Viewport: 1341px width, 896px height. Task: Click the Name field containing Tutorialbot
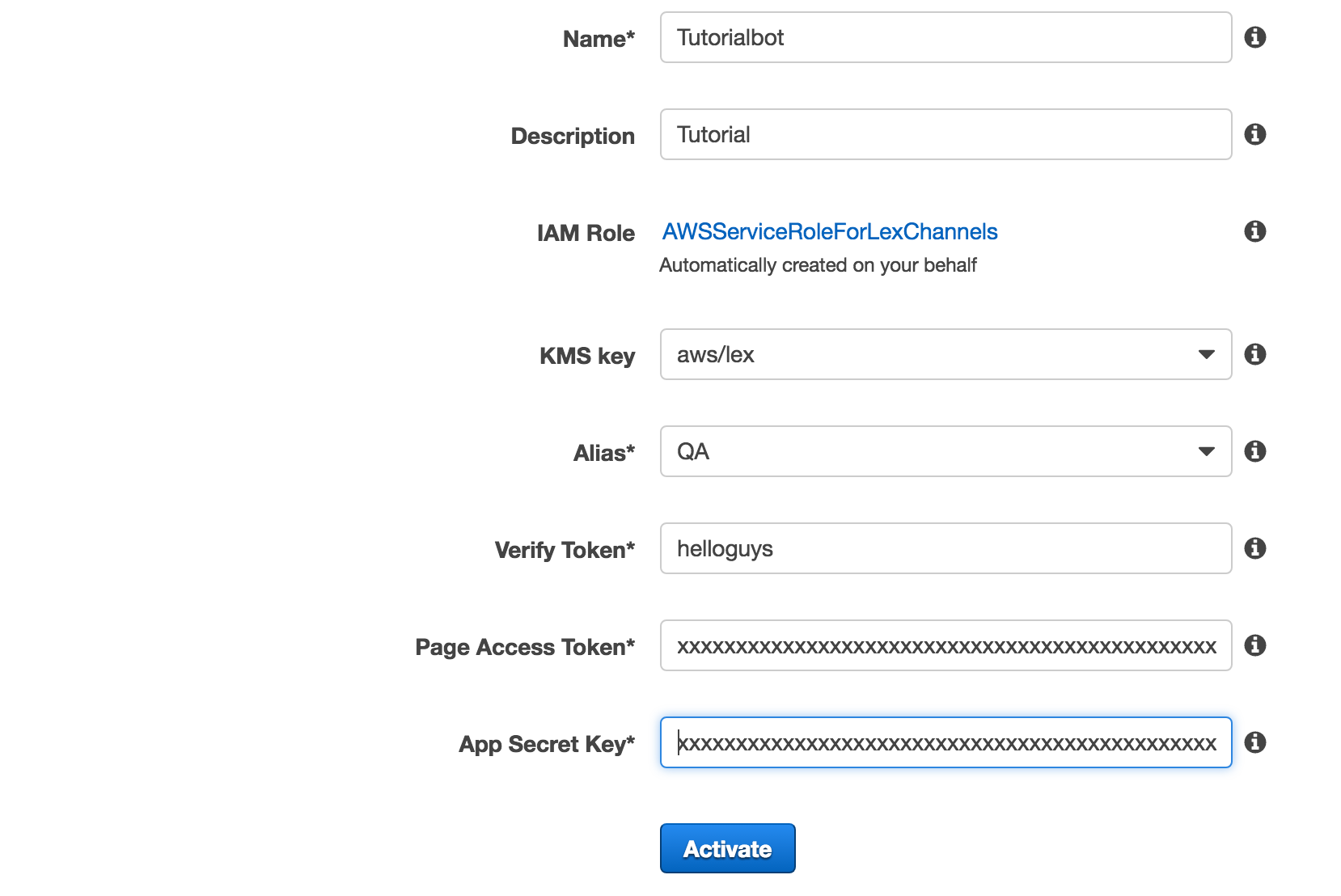click(x=945, y=37)
